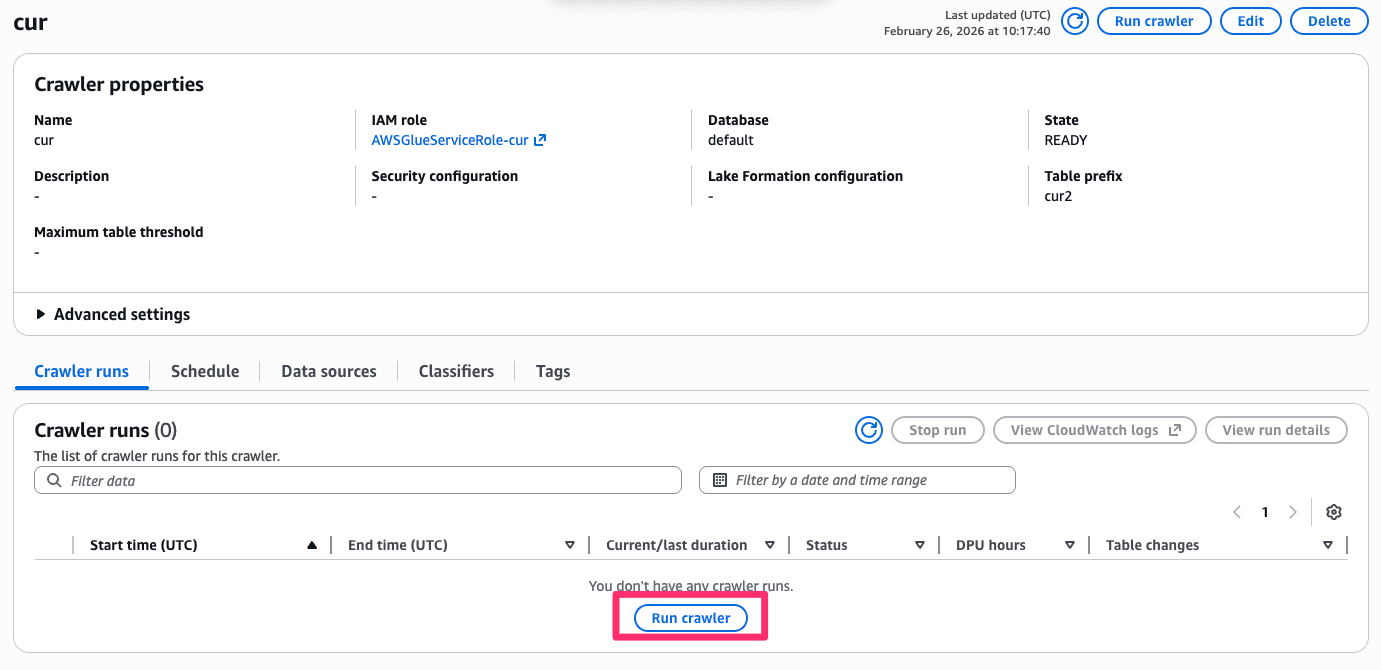Refresh the Crawler runs list

[868, 429]
